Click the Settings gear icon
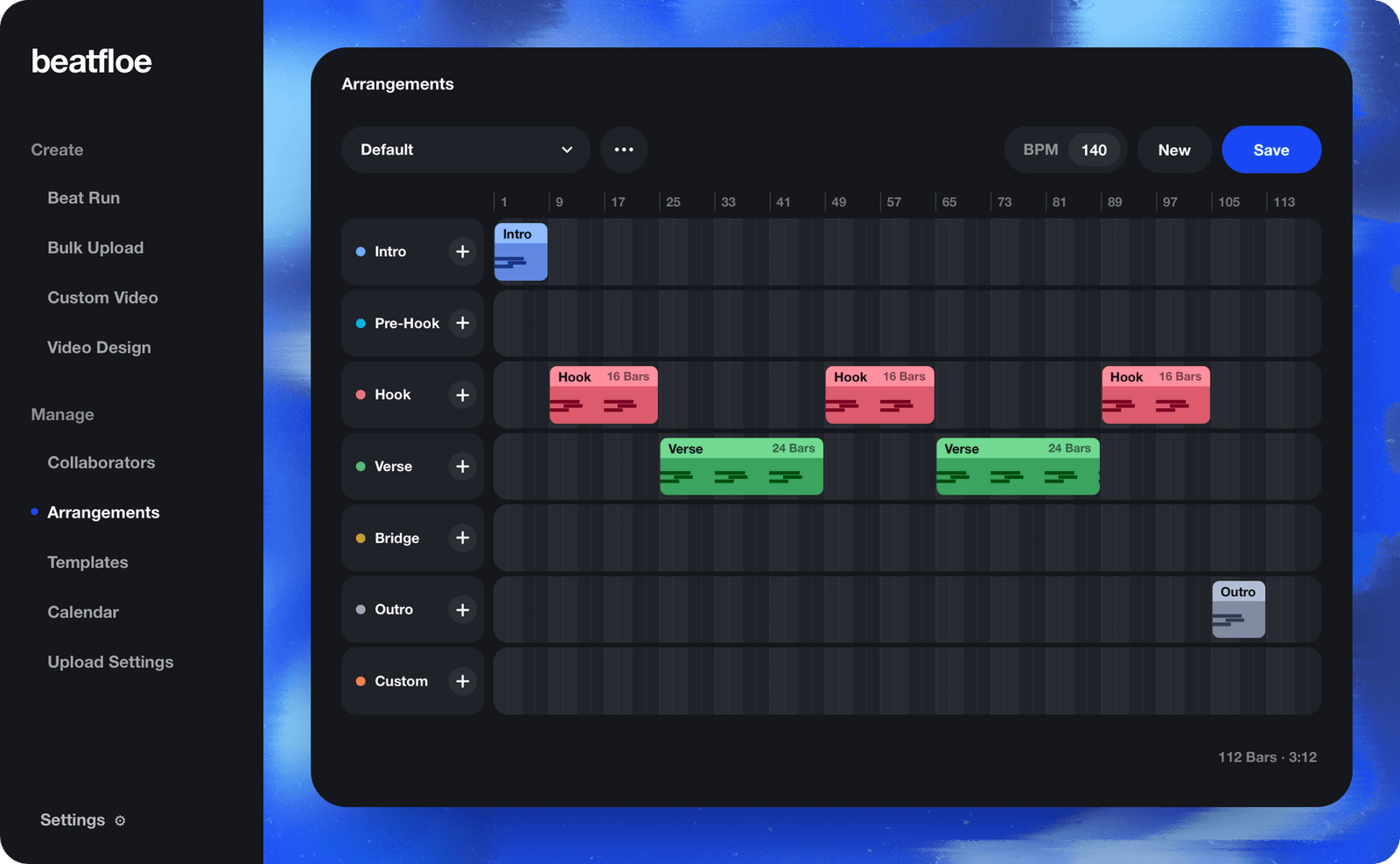Image resolution: width=1400 pixels, height=864 pixels. (121, 821)
